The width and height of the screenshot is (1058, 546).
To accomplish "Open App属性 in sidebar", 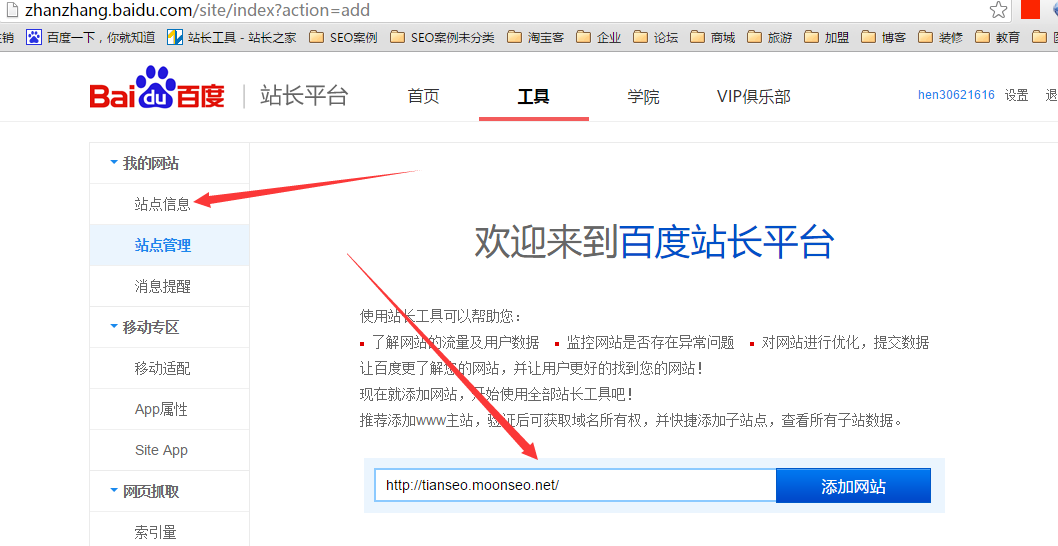I will 161,409.
